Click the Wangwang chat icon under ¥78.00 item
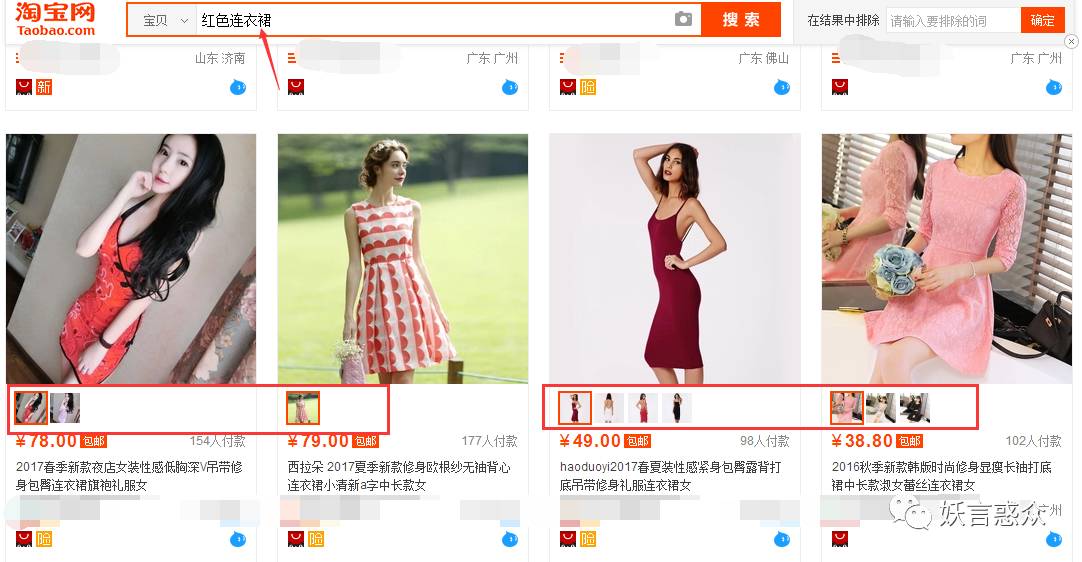Screen dimensions: 1082x562 tap(239, 539)
